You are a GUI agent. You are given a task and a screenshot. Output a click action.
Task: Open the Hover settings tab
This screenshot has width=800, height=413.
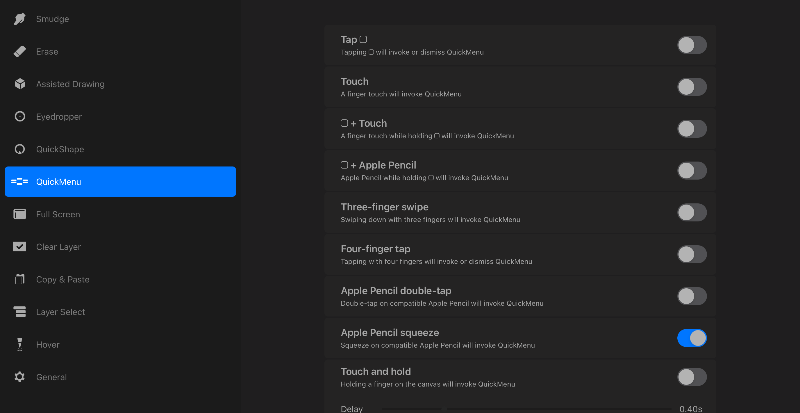tap(48, 345)
